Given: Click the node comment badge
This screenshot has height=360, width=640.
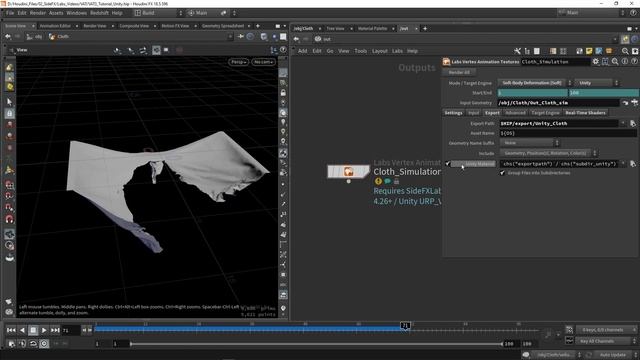Looking at the screenshot, I should point(387,181).
